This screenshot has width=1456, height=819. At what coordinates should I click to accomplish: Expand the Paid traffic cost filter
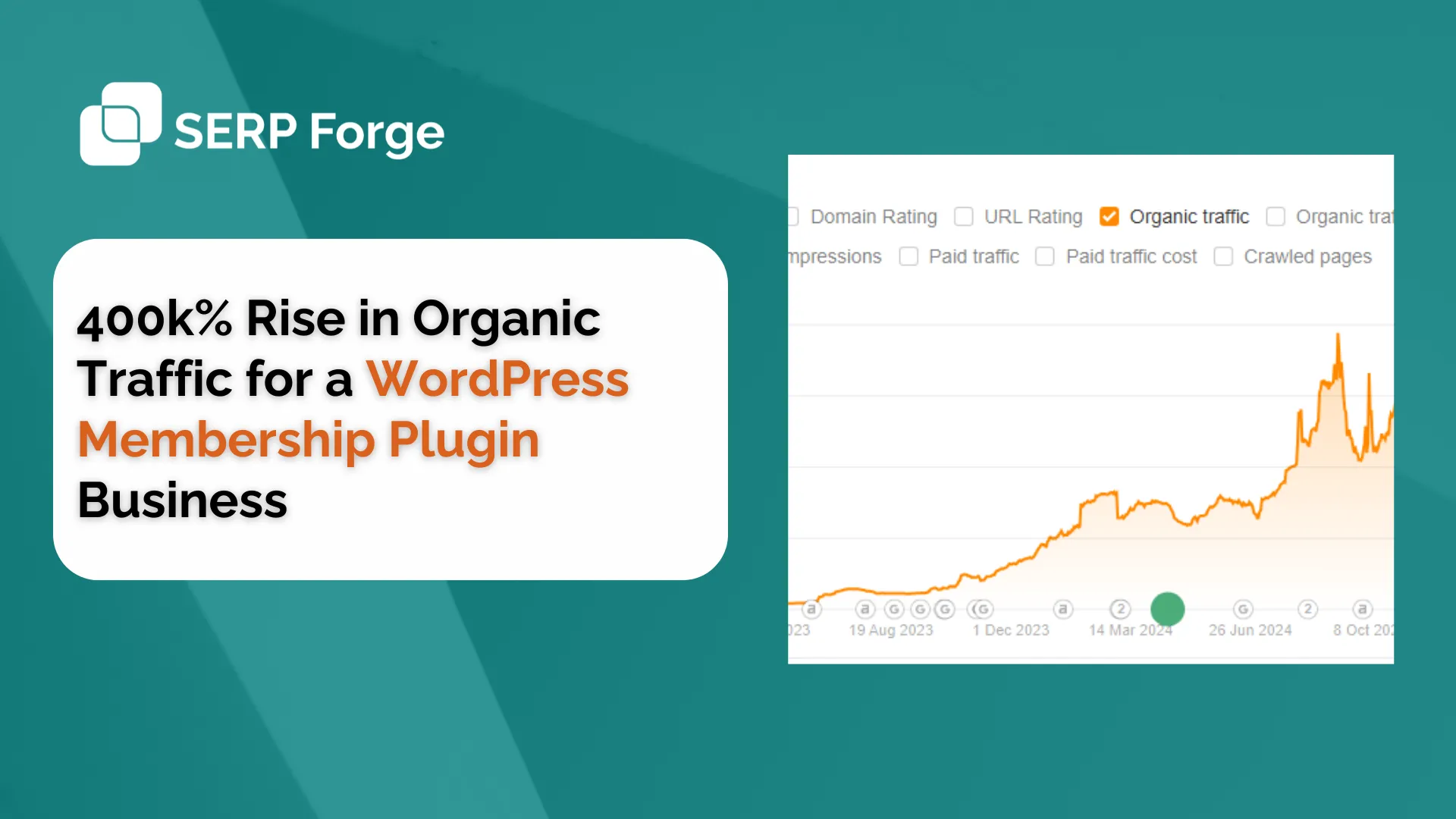coord(1046,257)
